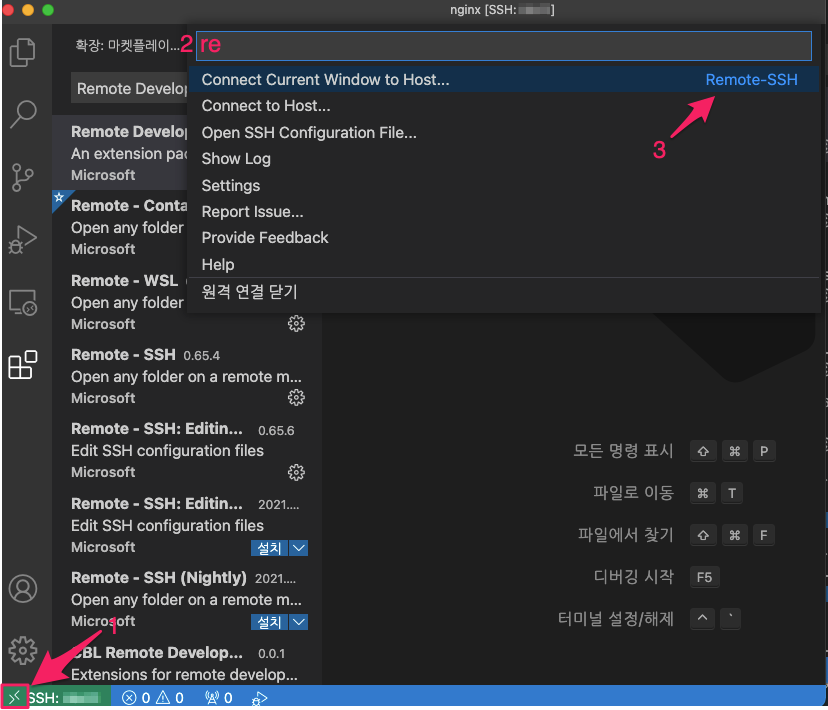Open the Remote Explorer view
The height and width of the screenshot is (710, 828).
click(23, 302)
